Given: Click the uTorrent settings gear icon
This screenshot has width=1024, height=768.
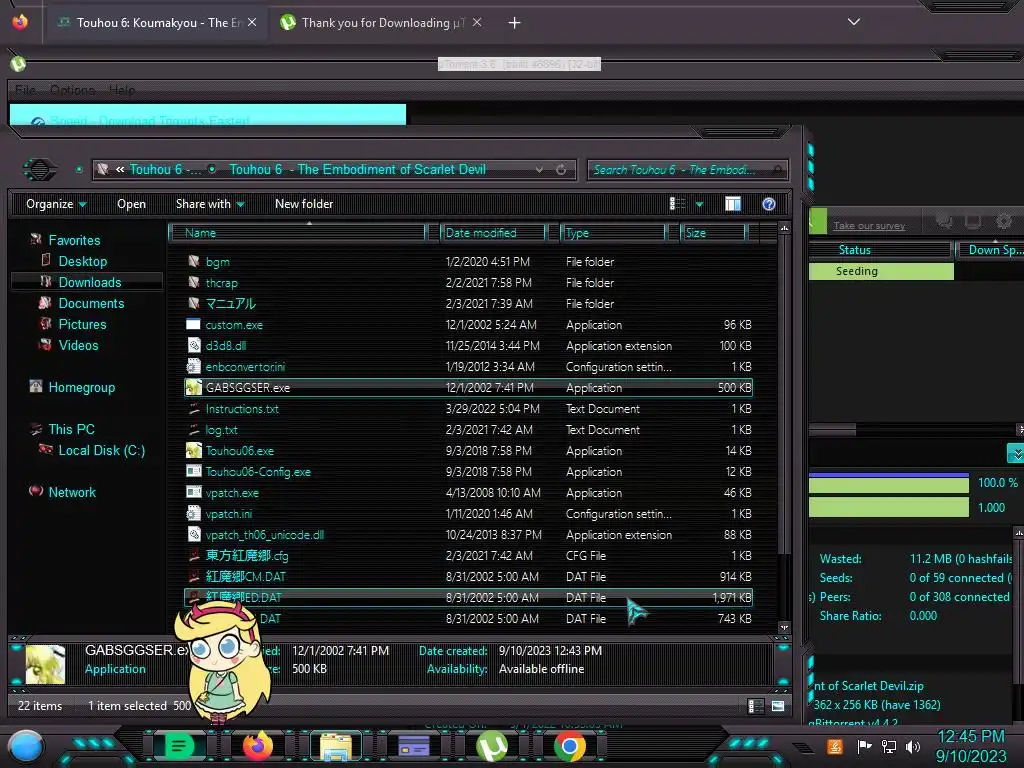Looking at the screenshot, I should 1004,221.
